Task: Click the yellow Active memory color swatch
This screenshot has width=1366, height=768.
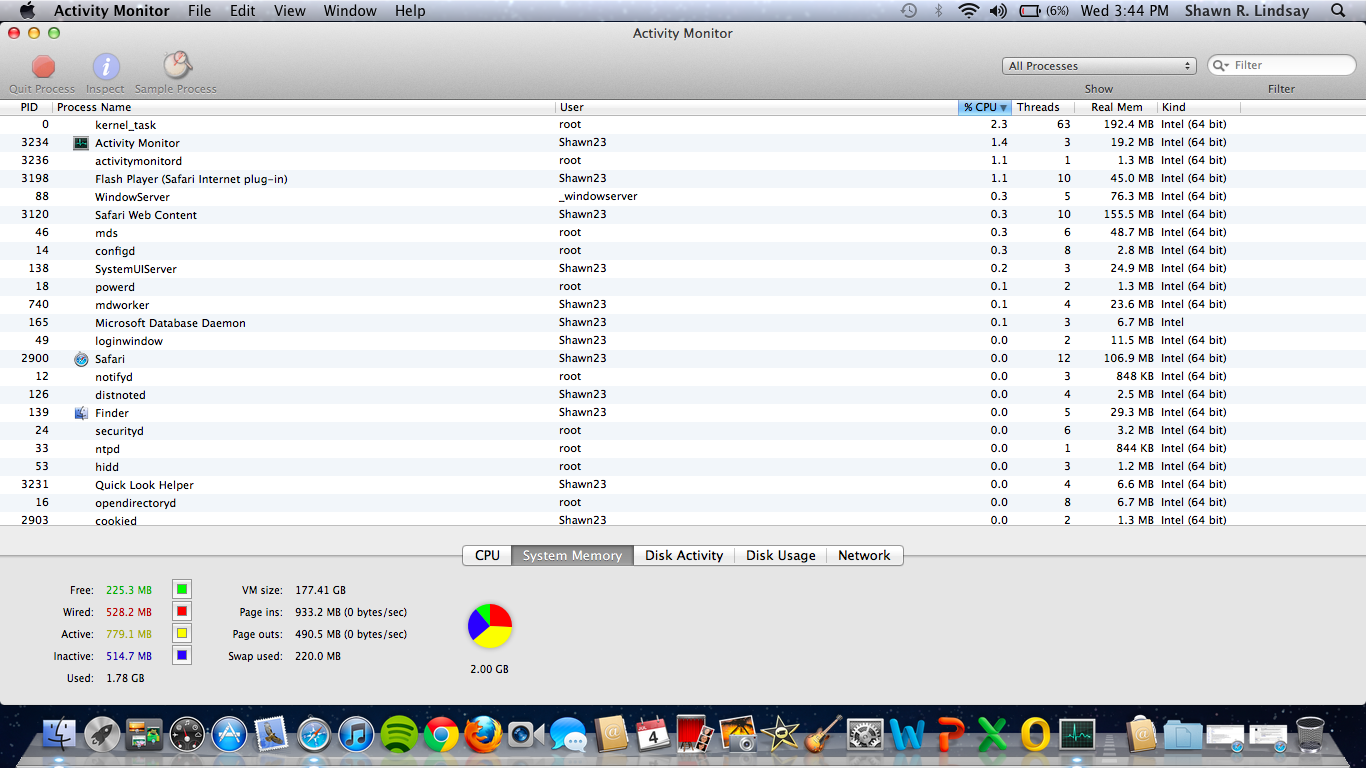Action: tap(182, 634)
